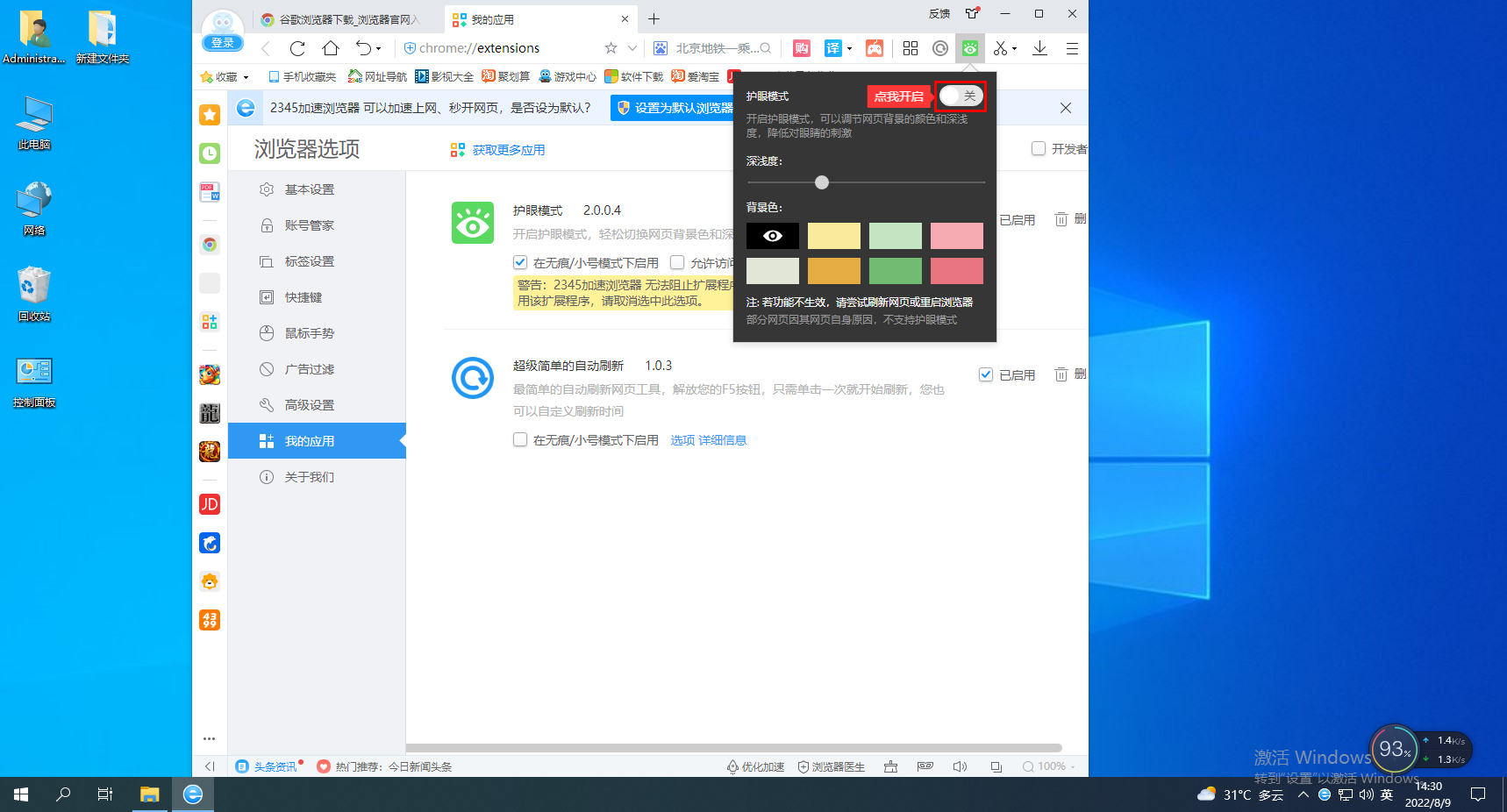Viewport: 1507px width, 812px height.
Task: Open File Explorer from the taskbar
Action: click(x=150, y=794)
